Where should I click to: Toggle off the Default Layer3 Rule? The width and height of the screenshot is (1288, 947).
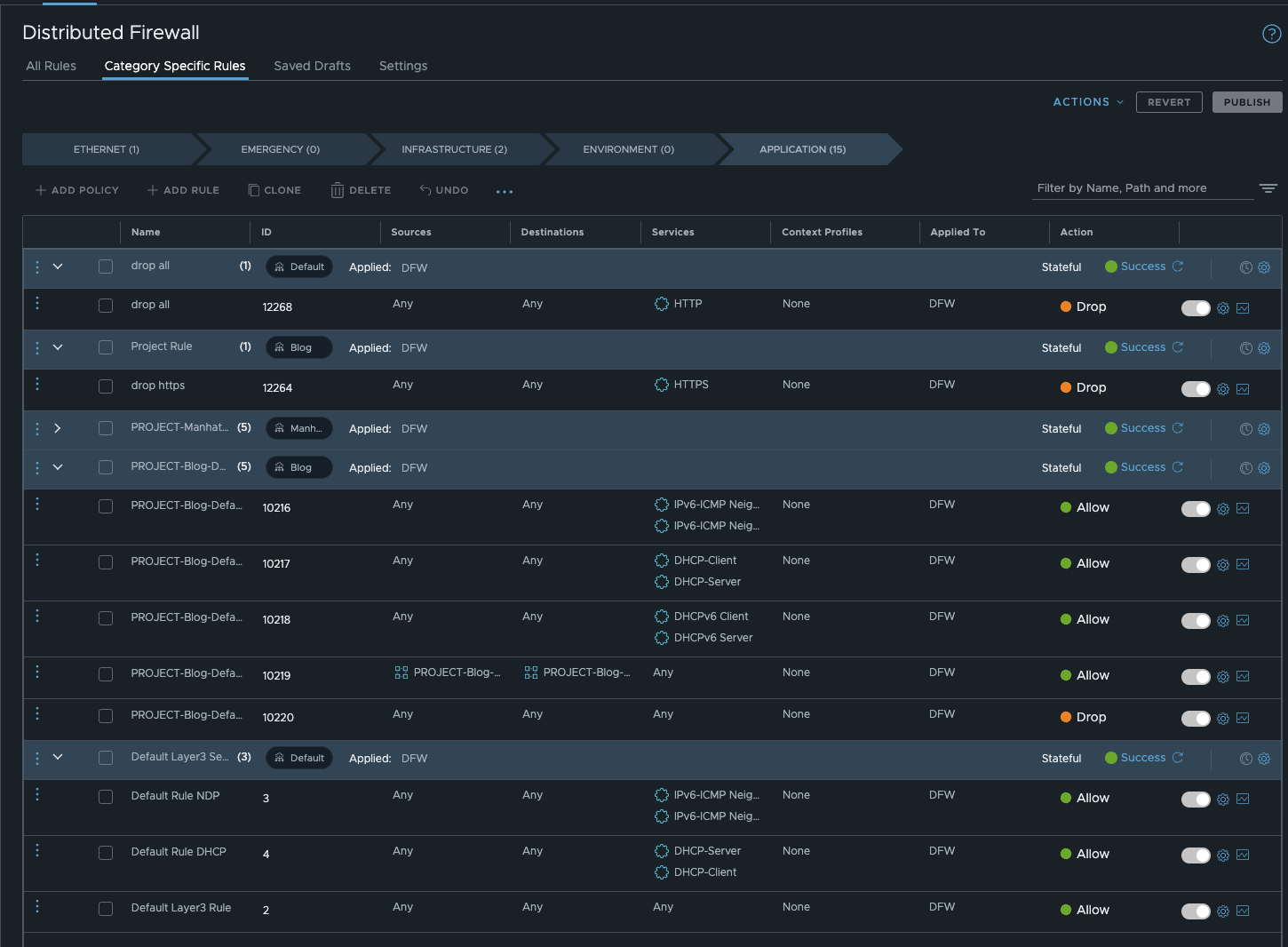click(x=1196, y=911)
